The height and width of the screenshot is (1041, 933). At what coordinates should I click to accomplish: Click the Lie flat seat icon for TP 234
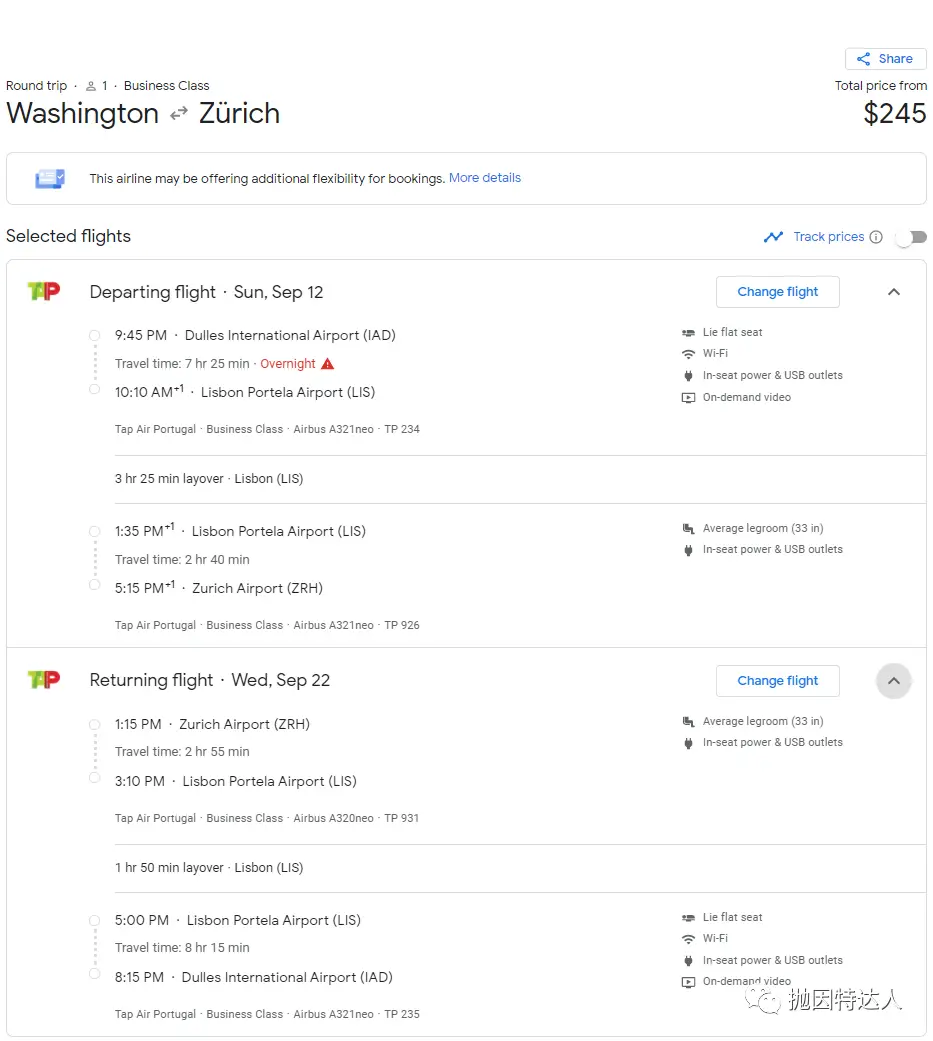pyautogui.click(x=688, y=333)
